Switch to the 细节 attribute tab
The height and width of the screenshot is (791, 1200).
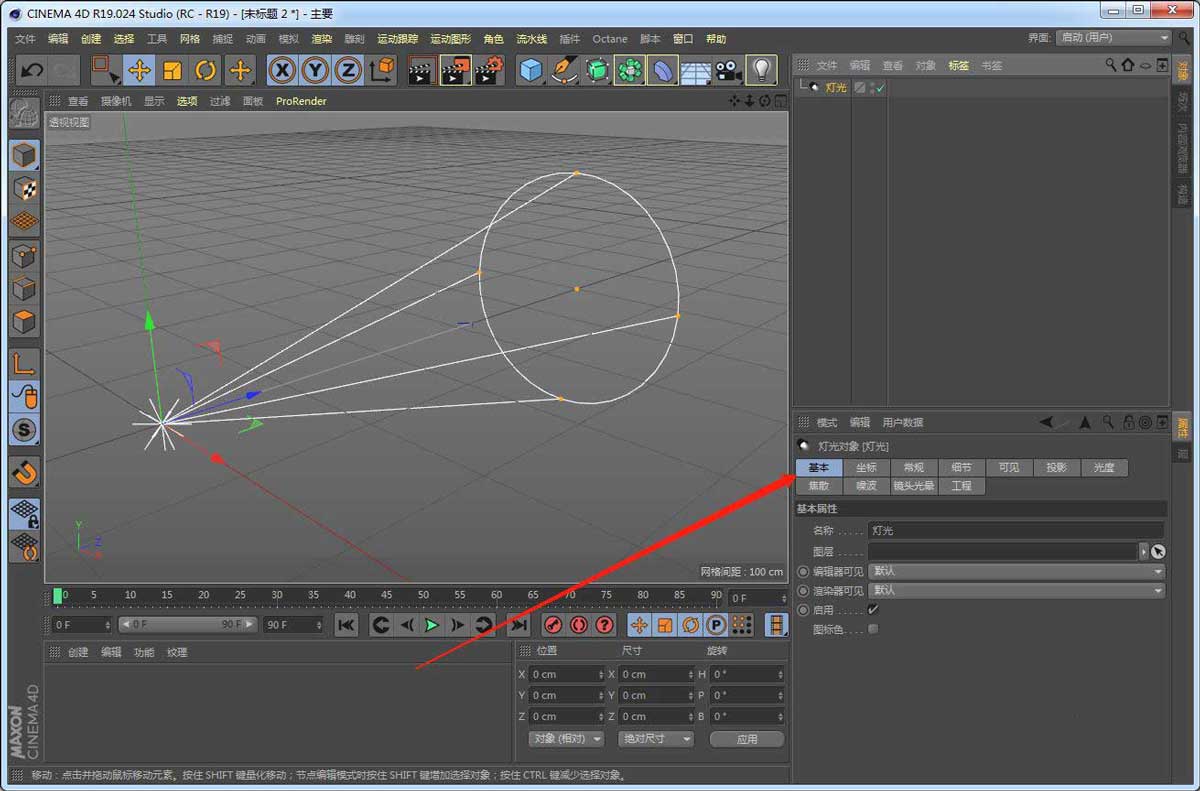tap(961, 467)
